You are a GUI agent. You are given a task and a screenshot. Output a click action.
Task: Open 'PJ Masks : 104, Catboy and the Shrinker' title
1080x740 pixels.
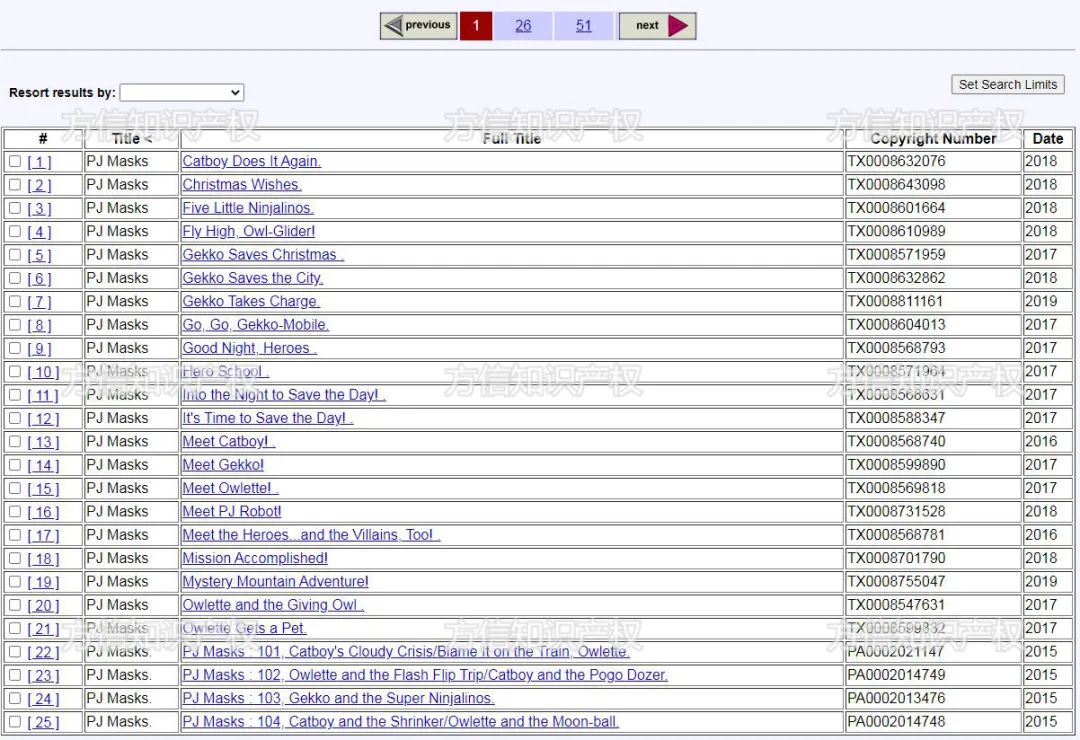[400, 722]
